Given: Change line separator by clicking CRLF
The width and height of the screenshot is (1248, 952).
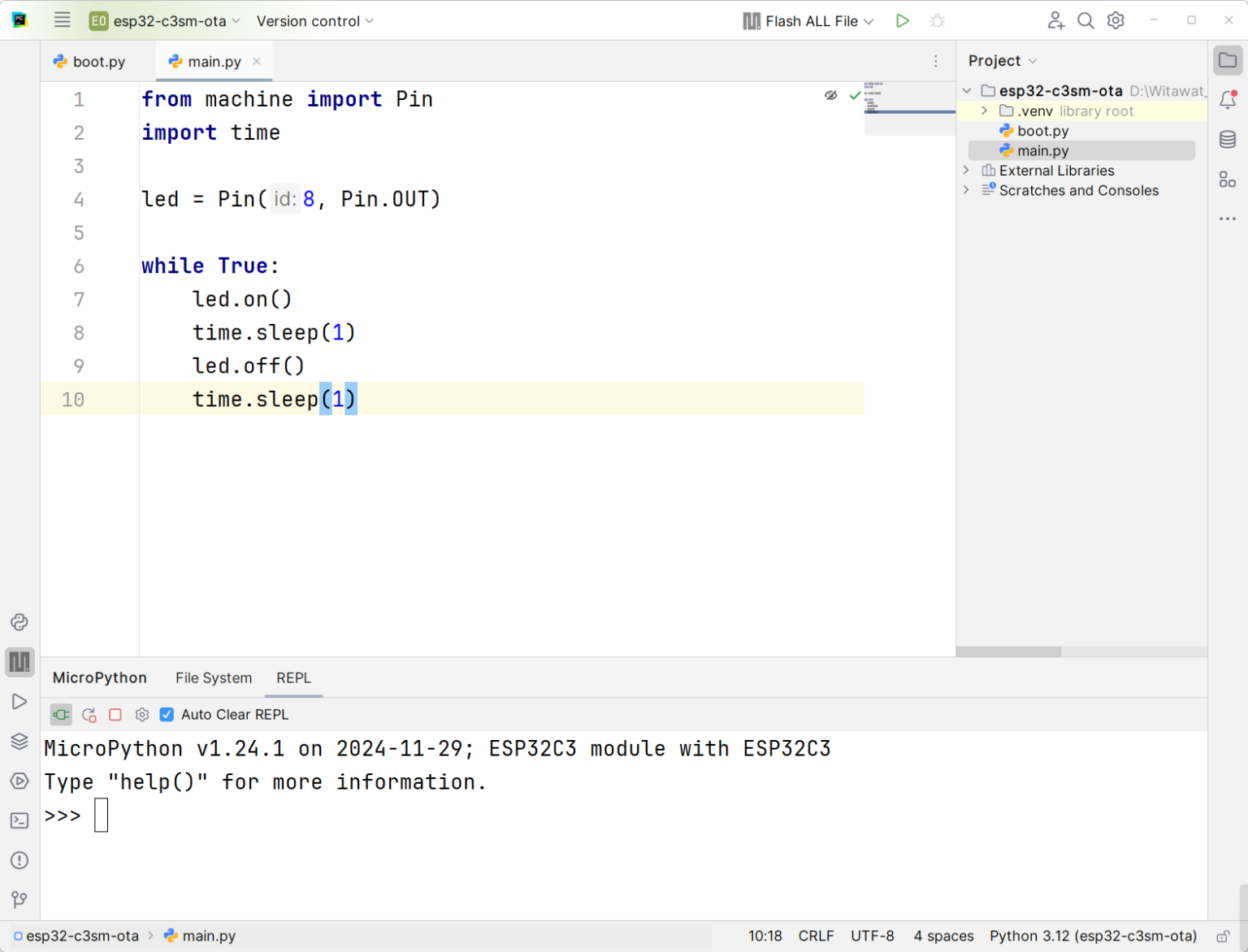Looking at the screenshot, I should click(816, 935).
